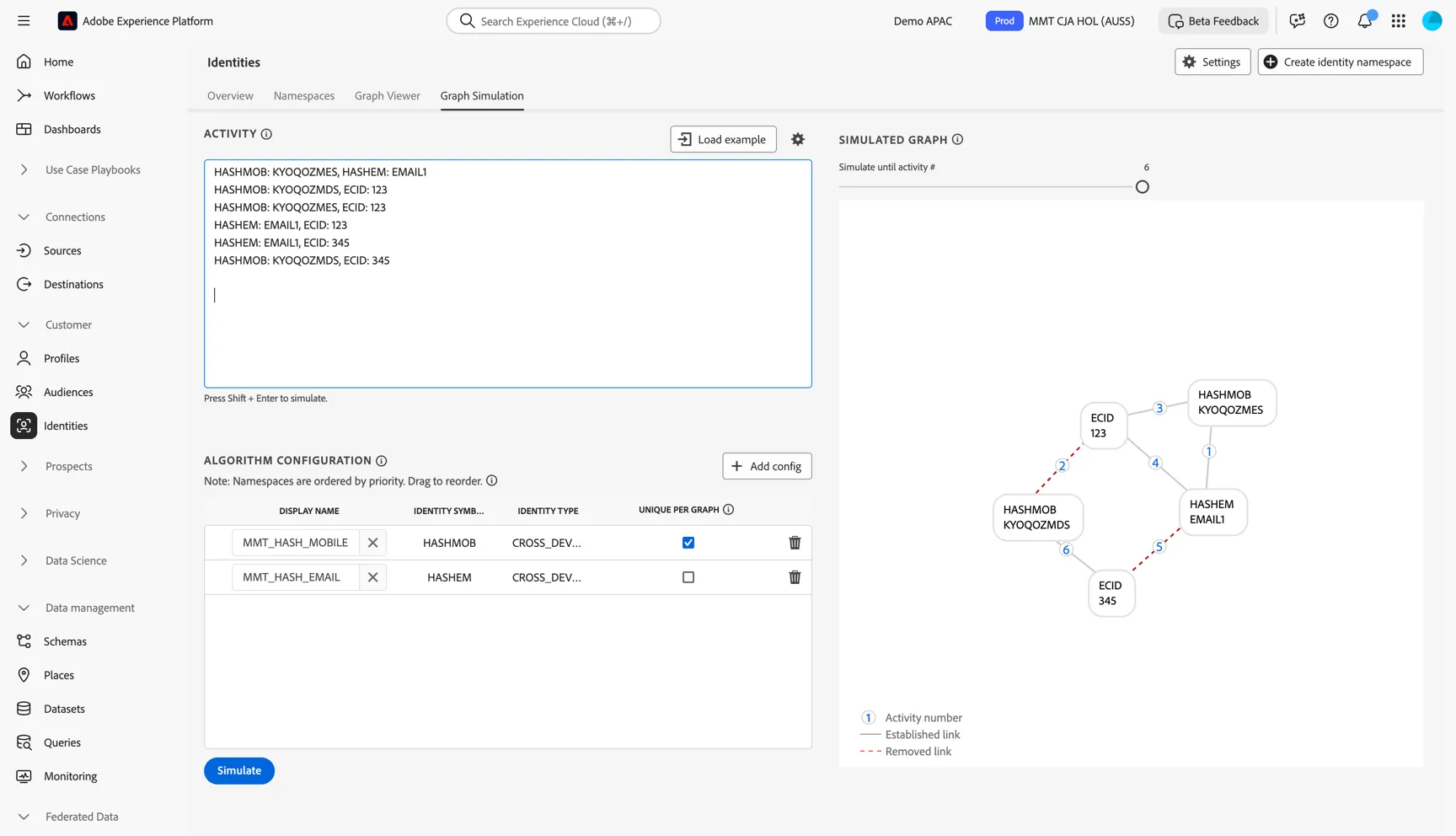This screenshot has height=836, width=1456.
Task: Open the app switcher grid icon
Action: 1399,21
